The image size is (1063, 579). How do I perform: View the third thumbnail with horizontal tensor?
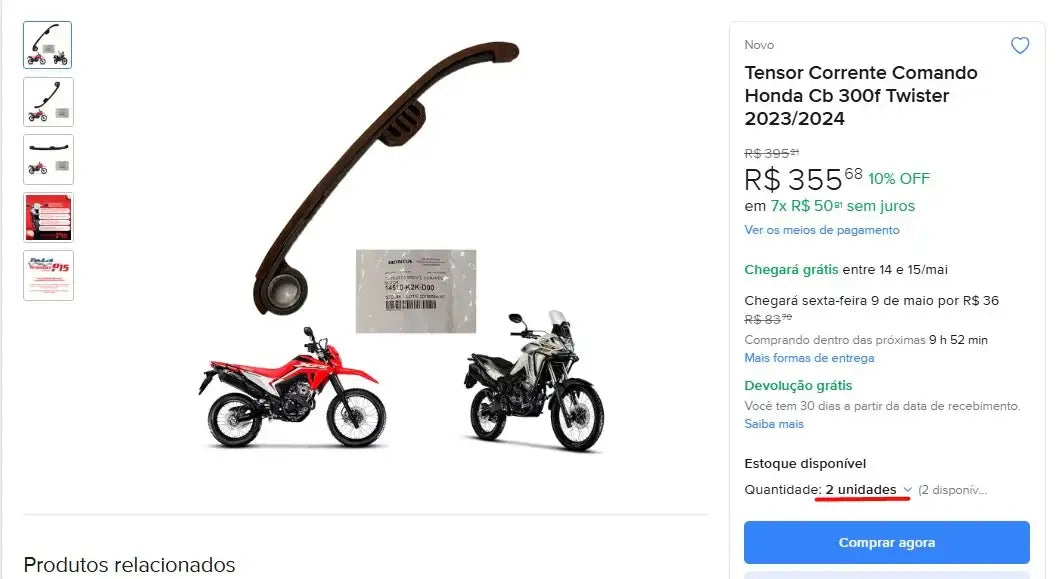tap(48, 159)
